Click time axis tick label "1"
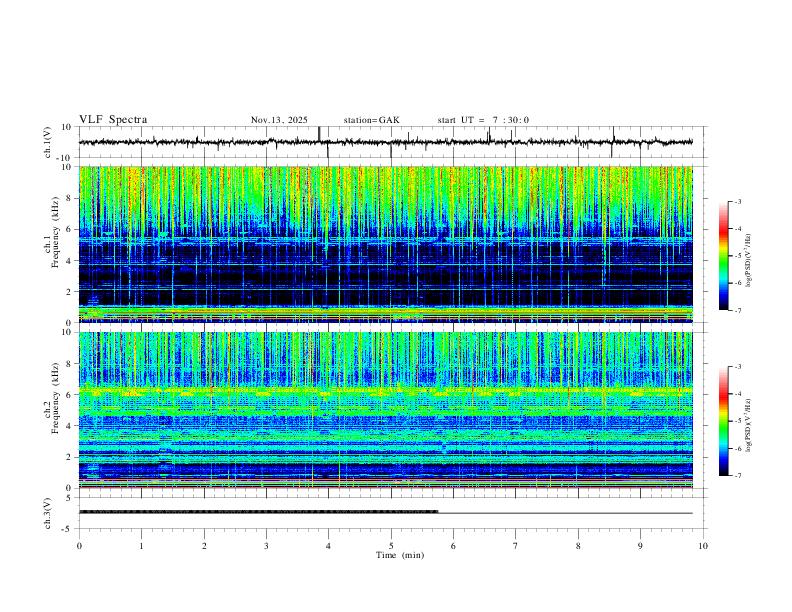The height and width of the screenshot is (612, 792). click(x=141, y=546)
